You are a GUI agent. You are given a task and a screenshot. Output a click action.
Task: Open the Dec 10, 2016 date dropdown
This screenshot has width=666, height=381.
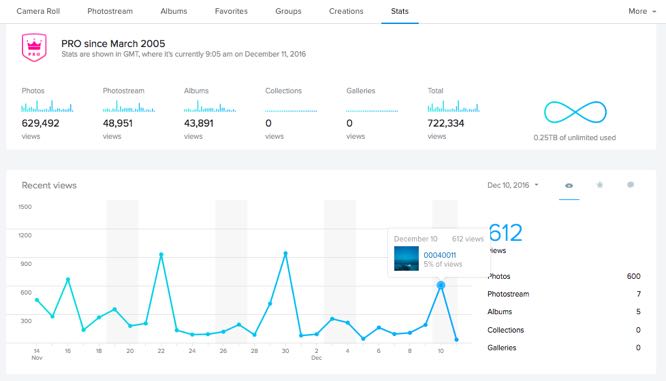(513, 185)
